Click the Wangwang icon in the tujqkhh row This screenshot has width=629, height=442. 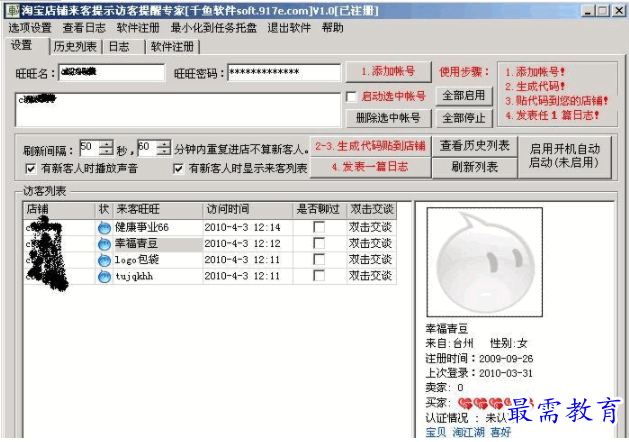click(x=104, y=276)
